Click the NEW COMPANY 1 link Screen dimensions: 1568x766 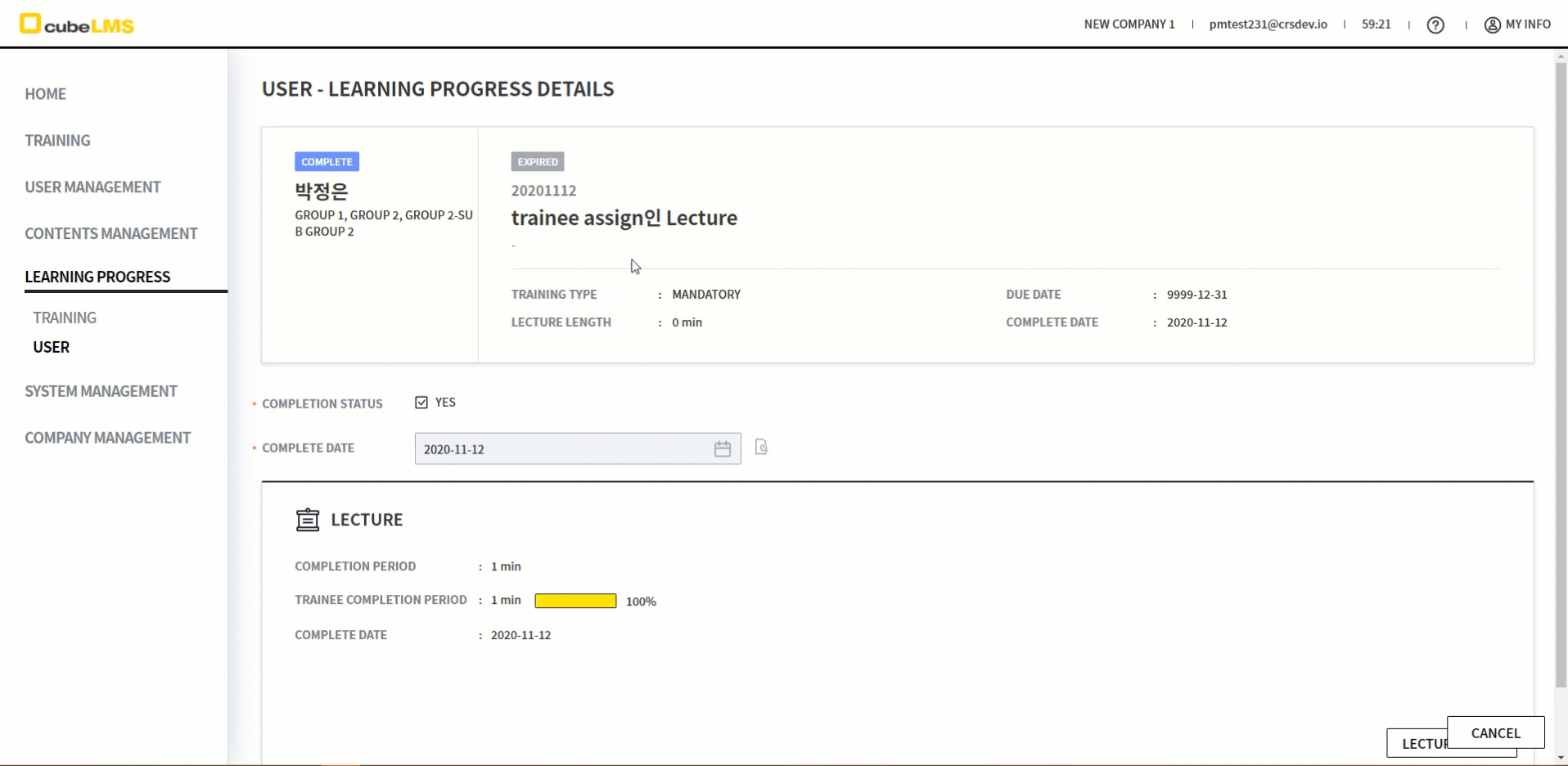1129,25
